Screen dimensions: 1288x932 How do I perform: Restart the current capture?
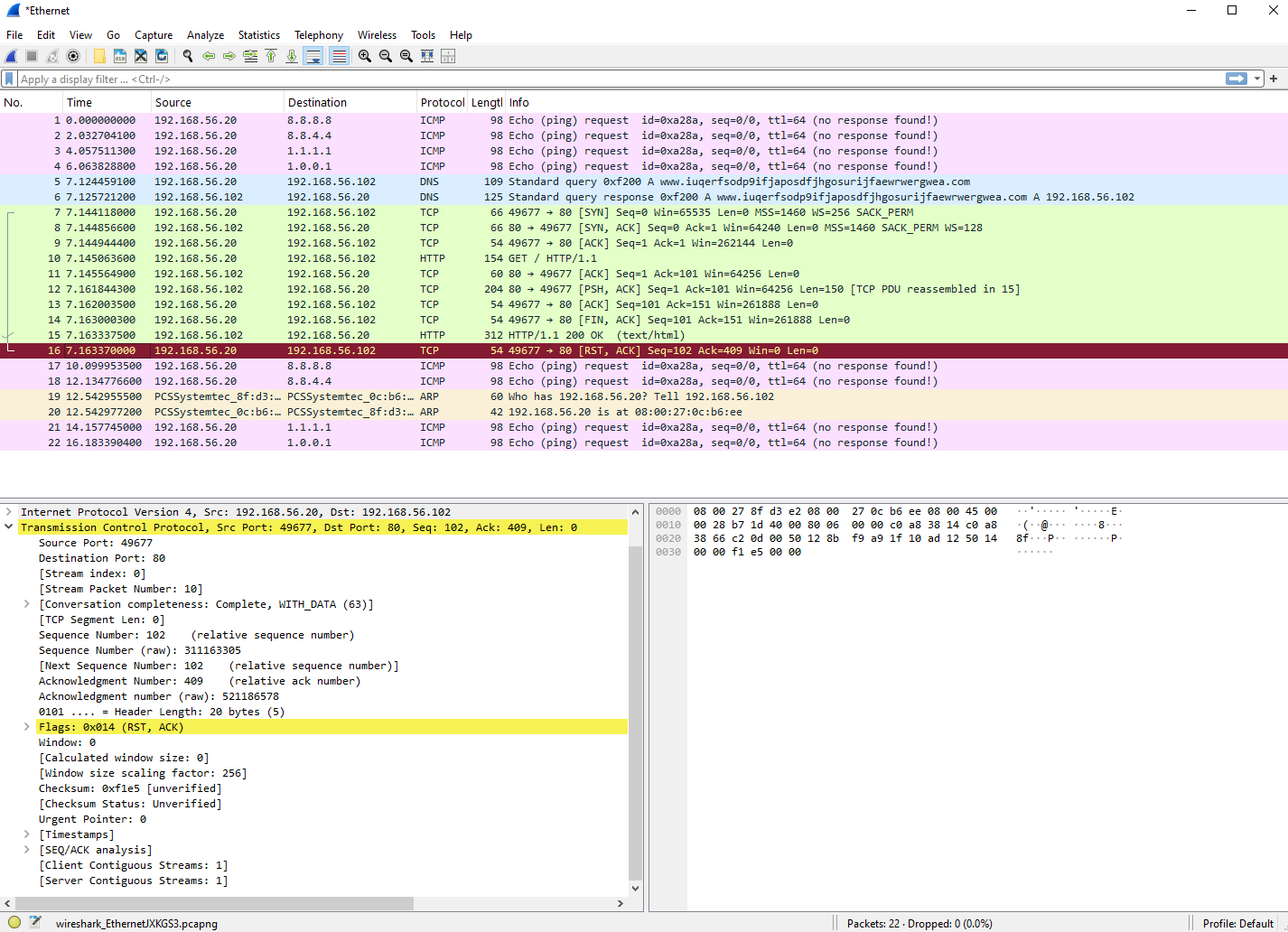click(x=52, y=56)
